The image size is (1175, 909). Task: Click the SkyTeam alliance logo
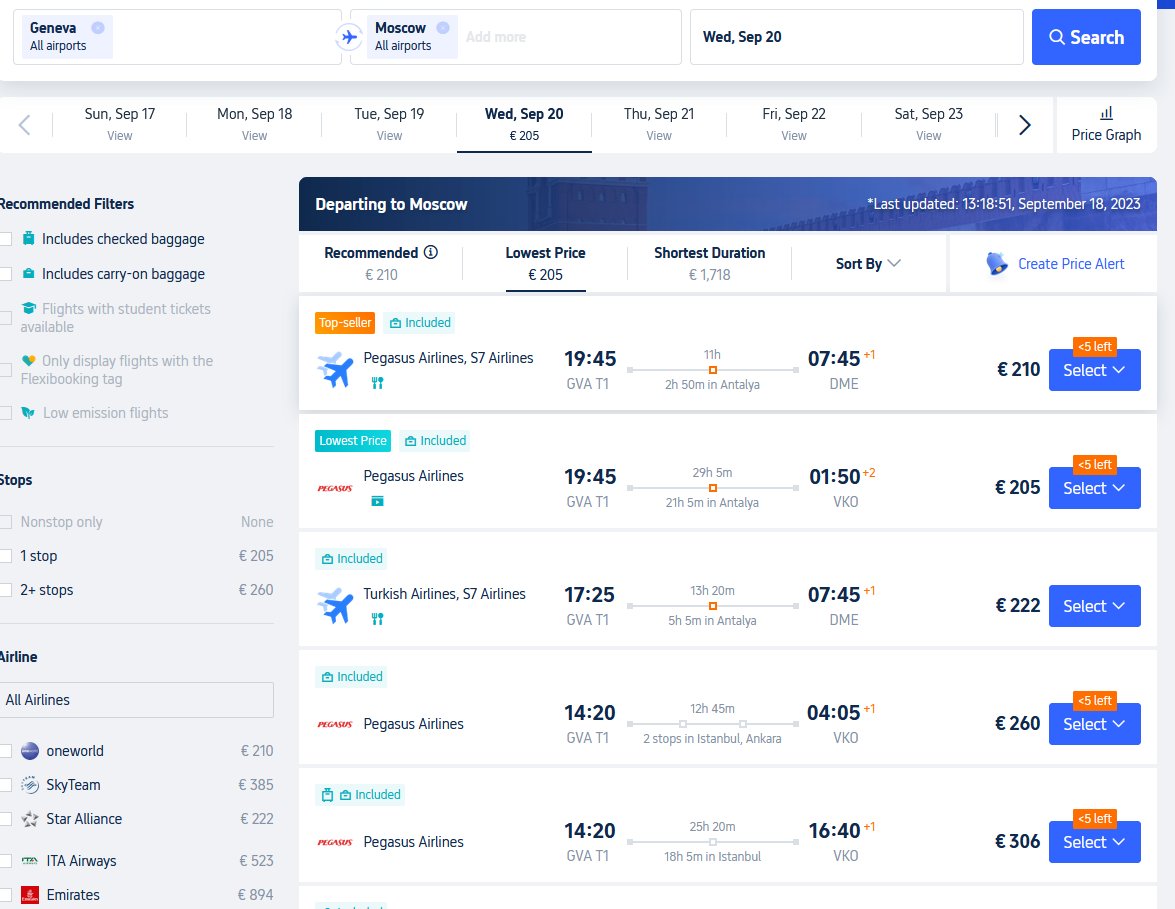coord(30,785)
